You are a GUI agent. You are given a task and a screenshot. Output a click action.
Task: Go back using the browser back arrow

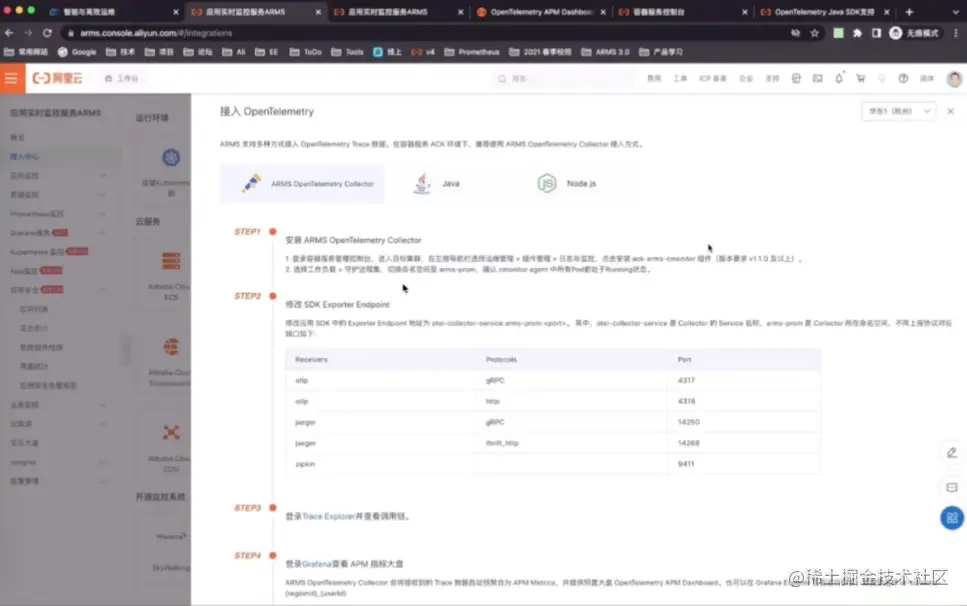coord(9,33)
